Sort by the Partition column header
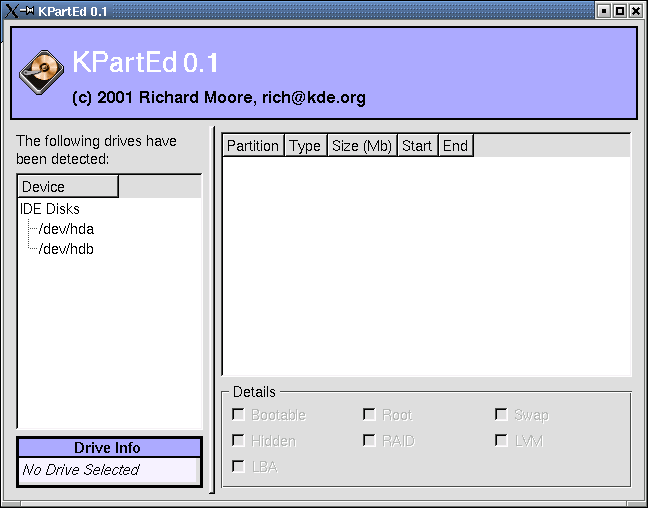 [253, 145]
